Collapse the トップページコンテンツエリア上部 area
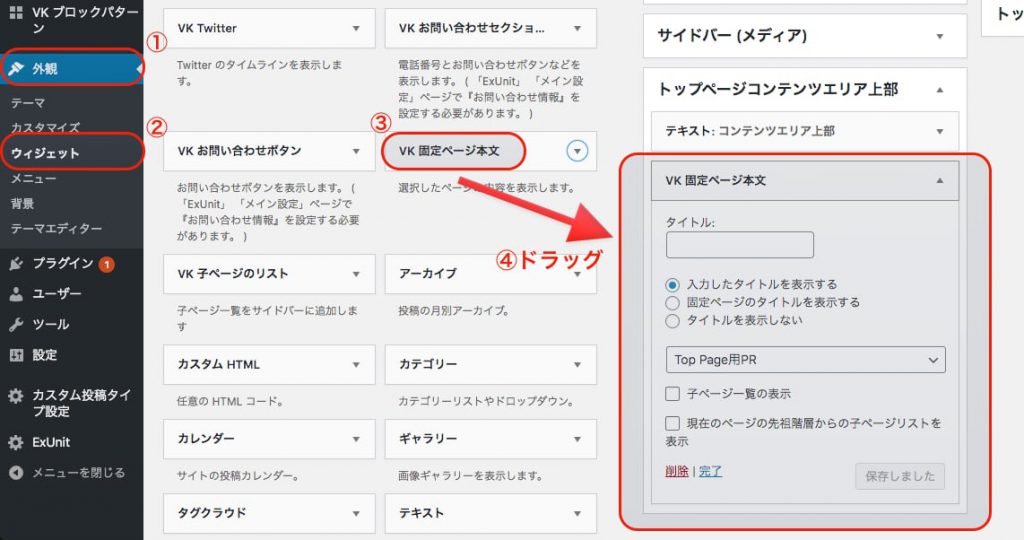 [940, 89]
